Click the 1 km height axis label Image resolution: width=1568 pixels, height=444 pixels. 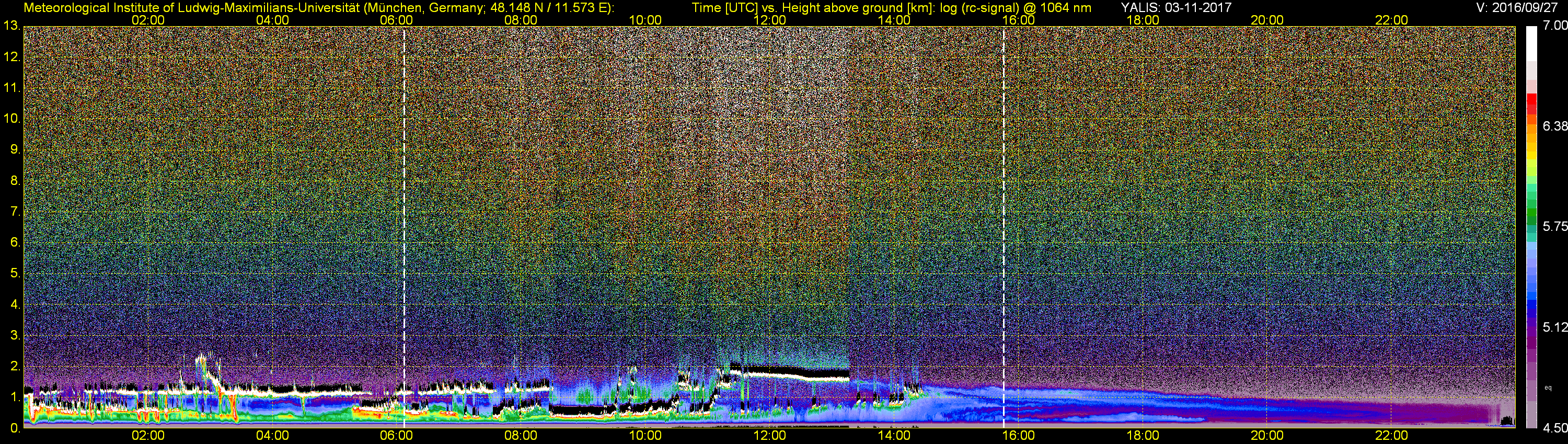(x=15, y=397)
